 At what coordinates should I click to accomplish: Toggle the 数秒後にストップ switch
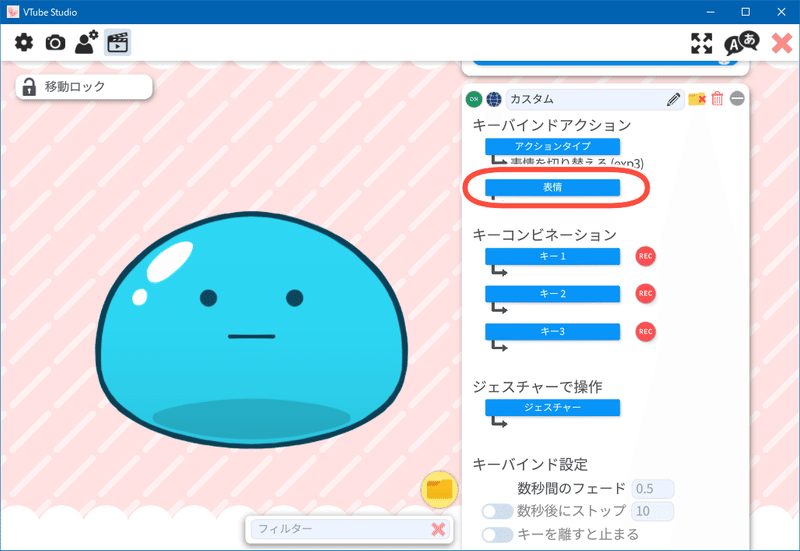pos(497,511)
